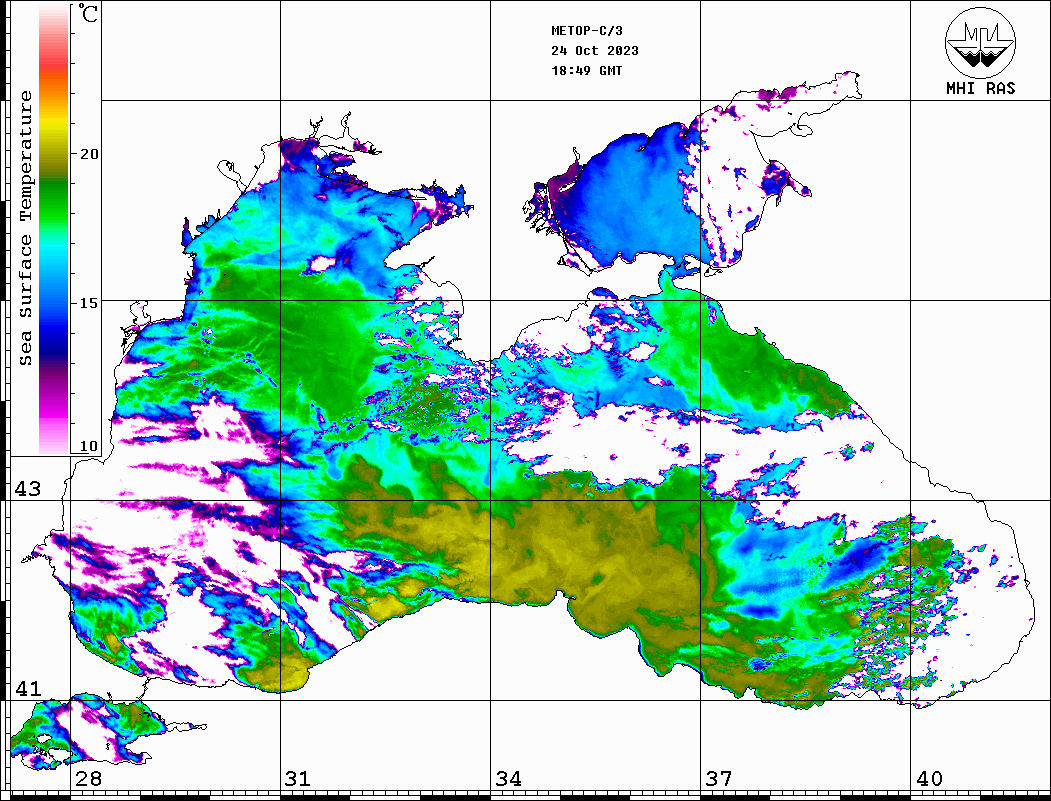Screen dimensions: 1051x801
Task: Click the 15 mark on temperature scale
Action: pos(88,303)
